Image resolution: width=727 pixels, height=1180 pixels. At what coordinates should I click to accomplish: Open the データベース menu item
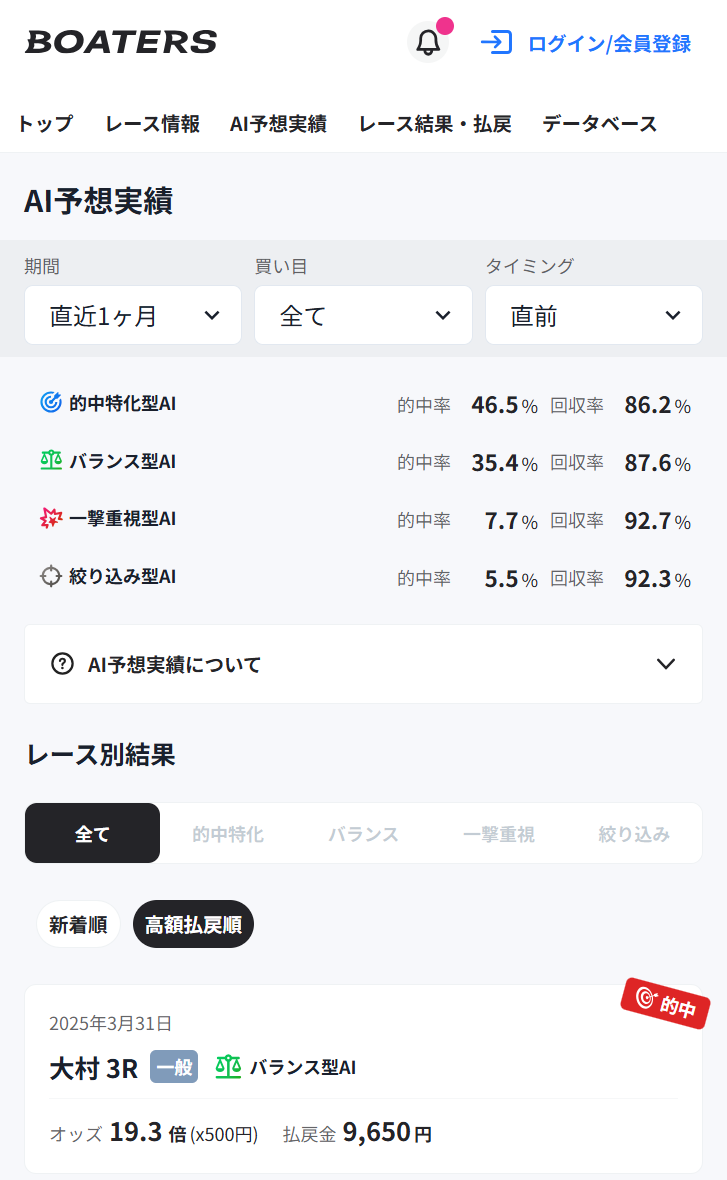[599, 124]
